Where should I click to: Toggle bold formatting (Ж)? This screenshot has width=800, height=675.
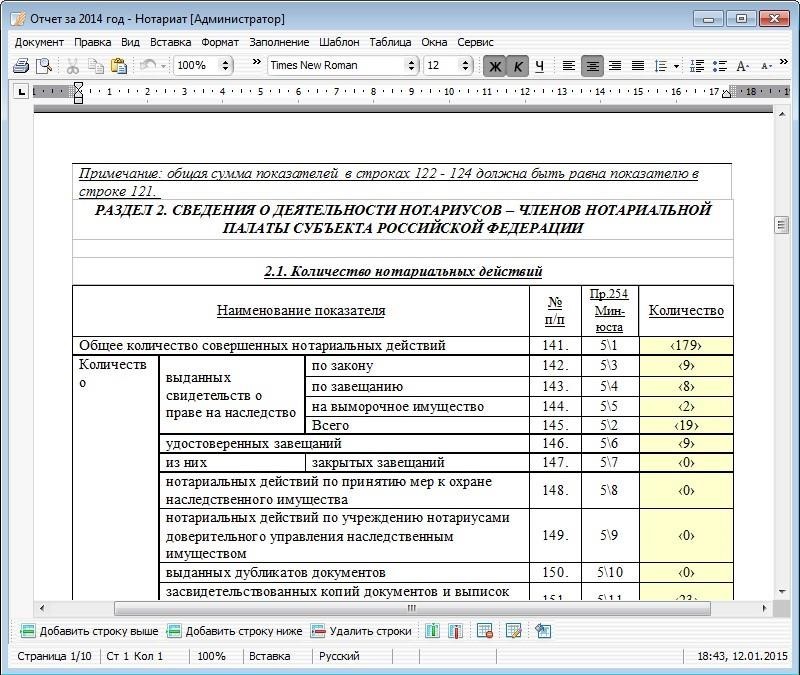[494, 66]
